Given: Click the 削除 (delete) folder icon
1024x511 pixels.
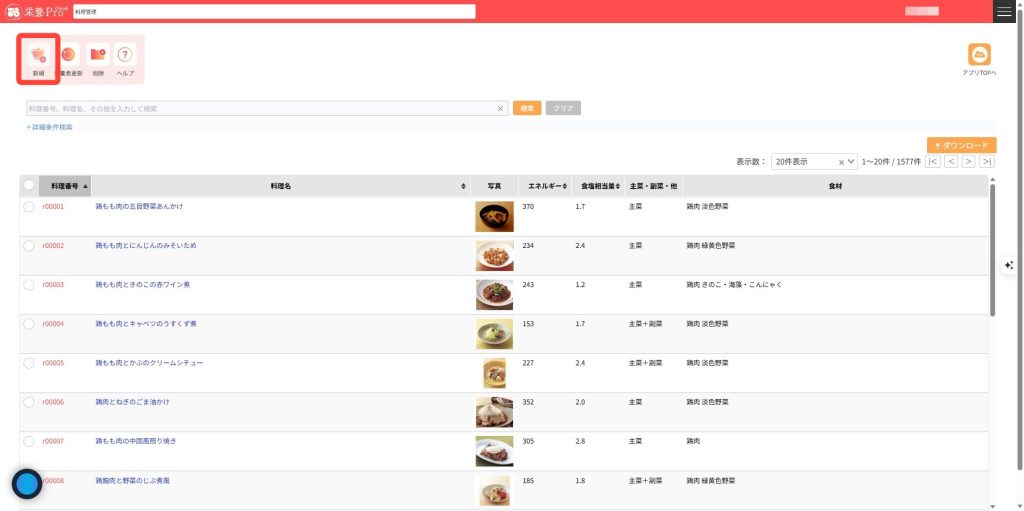Looking at the screenshot, I should click(x=97, y=56).
